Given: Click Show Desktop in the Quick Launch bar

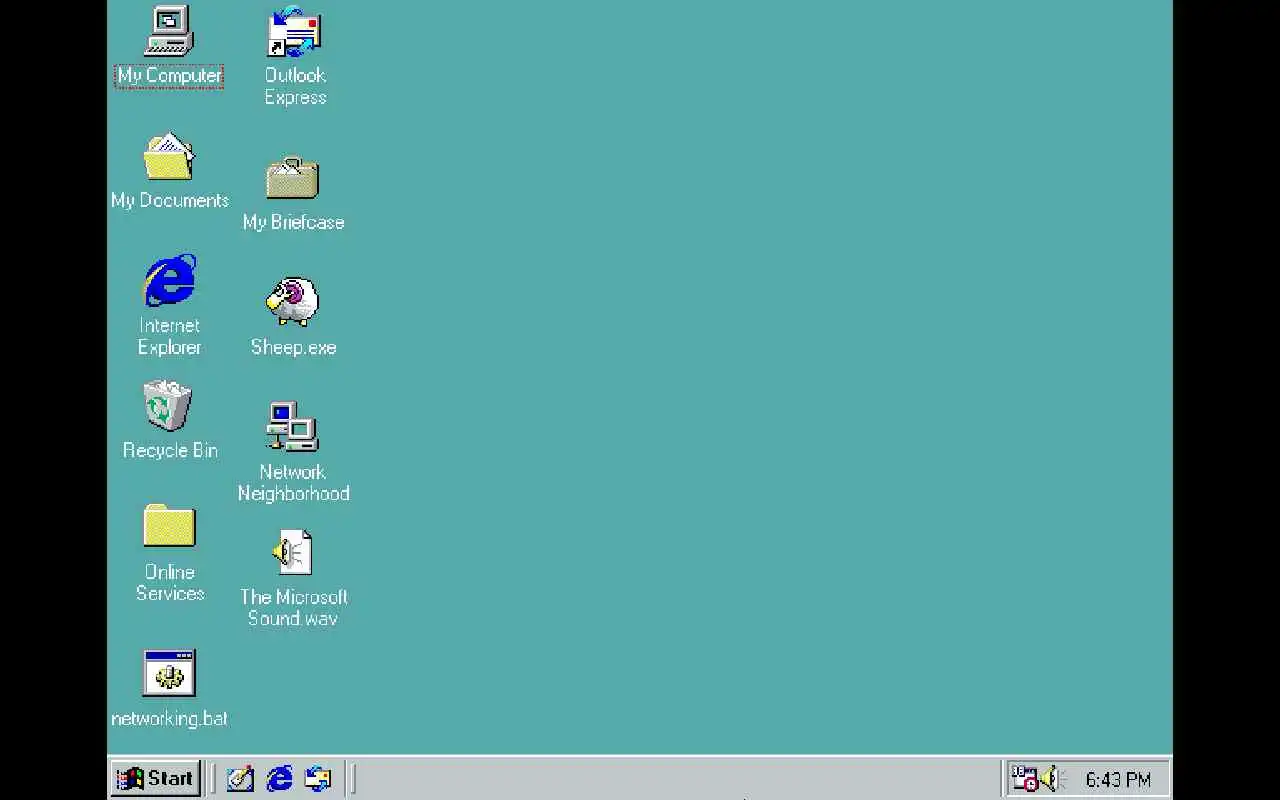Looking at the screenshot, I should 240,779.
